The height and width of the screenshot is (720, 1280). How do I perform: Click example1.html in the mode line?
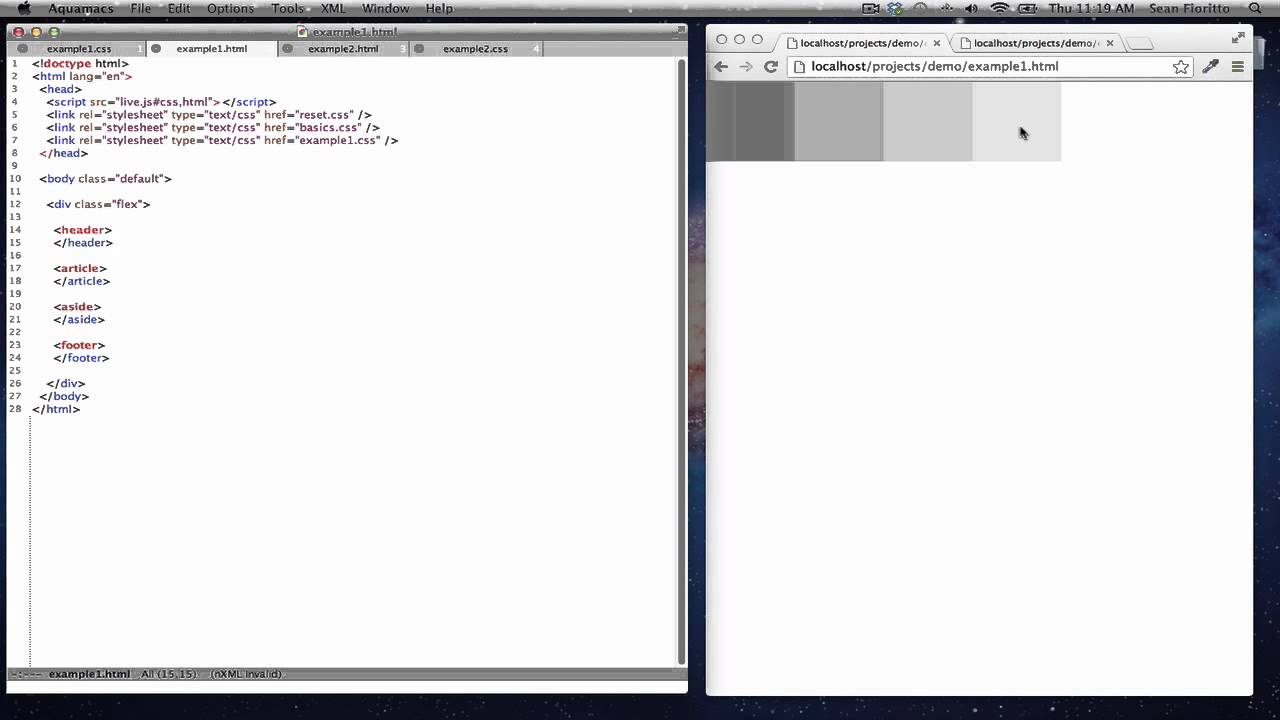tap(89, 674)
